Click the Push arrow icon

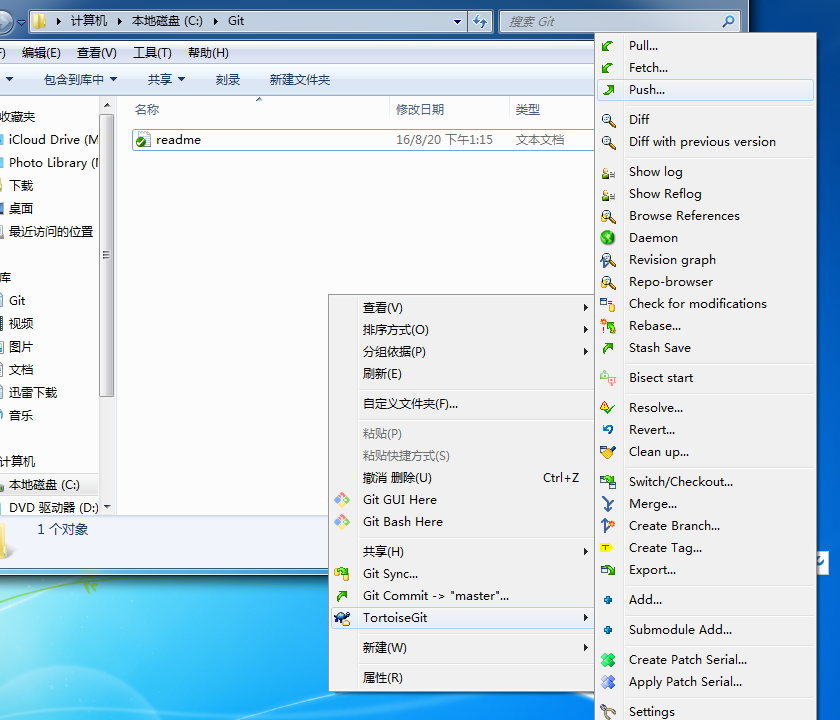[x=608, y=90]
